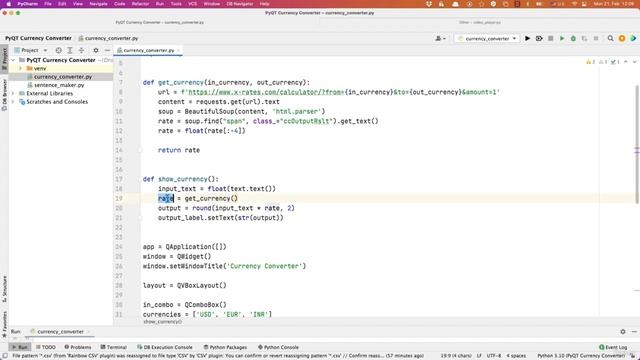
Task: Click the orange circular icon in toolbar
Action: pyautogui.click(x=622, y=38)
